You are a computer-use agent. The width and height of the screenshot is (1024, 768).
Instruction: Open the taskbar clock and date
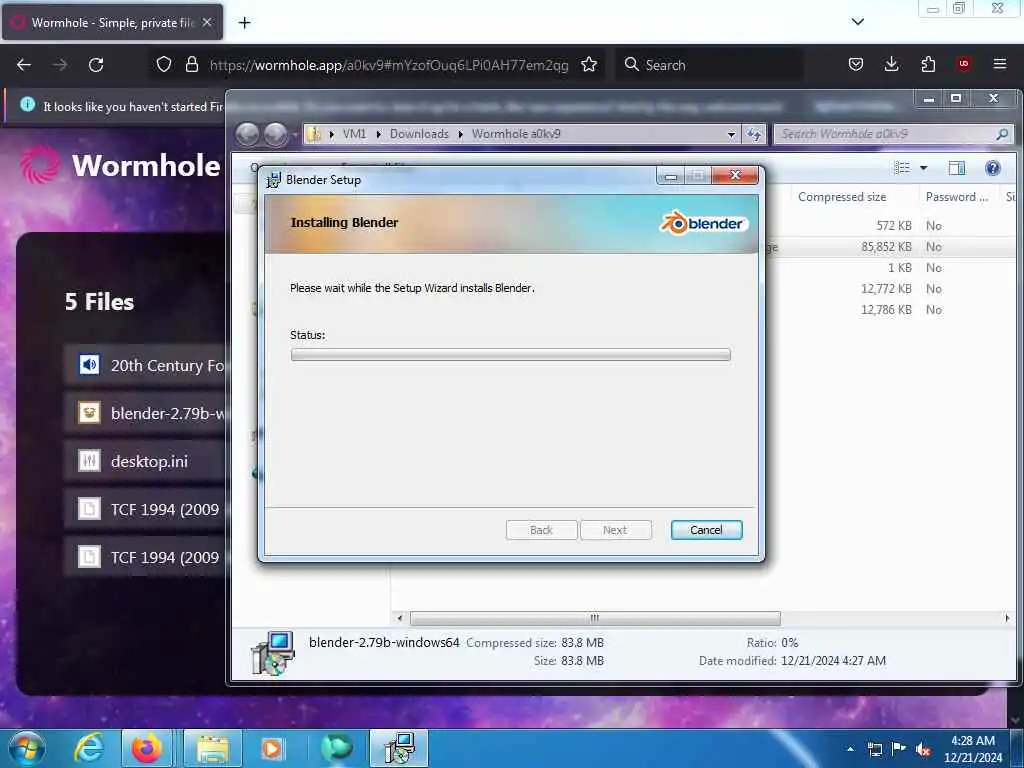[973, 749]
